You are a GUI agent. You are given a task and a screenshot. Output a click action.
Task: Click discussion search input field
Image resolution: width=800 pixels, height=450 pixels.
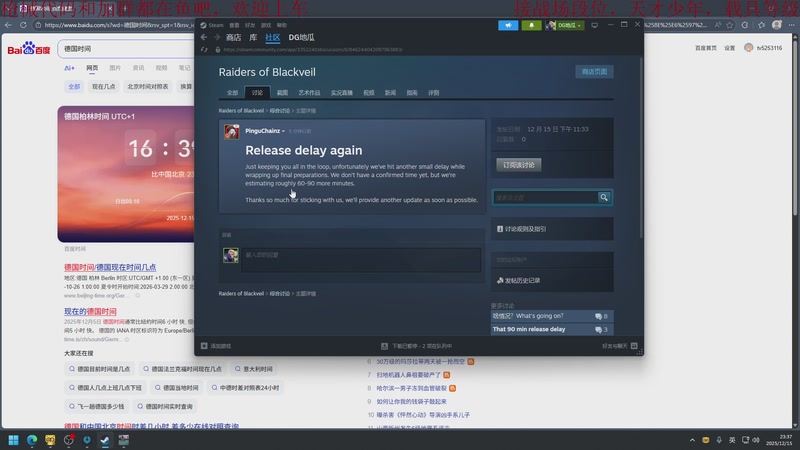click(x=545, y=197)
